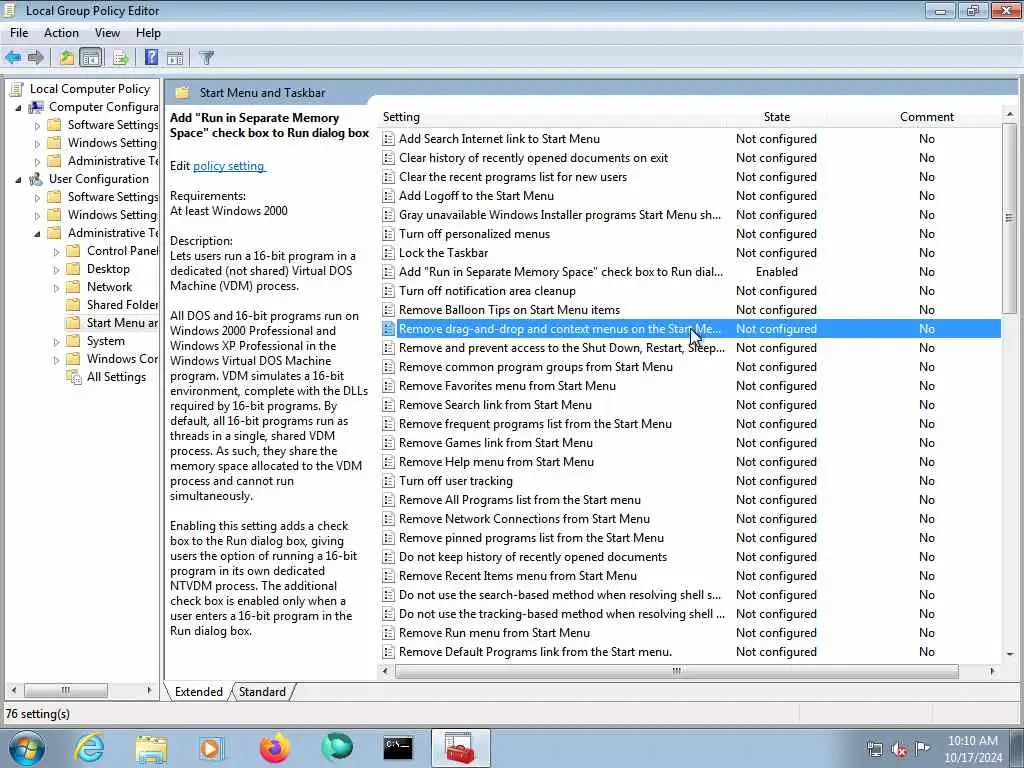Expand the Windows Components tree node
The image size is (1024, 768).
[x=56, y=359]
